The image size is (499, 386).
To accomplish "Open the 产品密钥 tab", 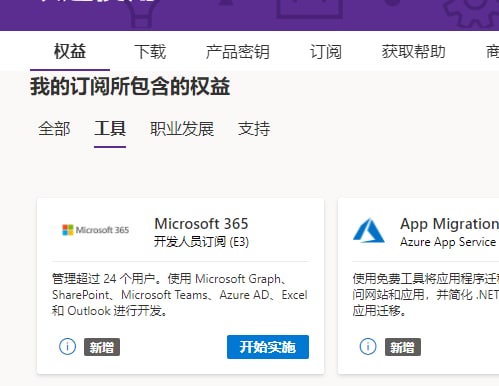I will [238, 52].
